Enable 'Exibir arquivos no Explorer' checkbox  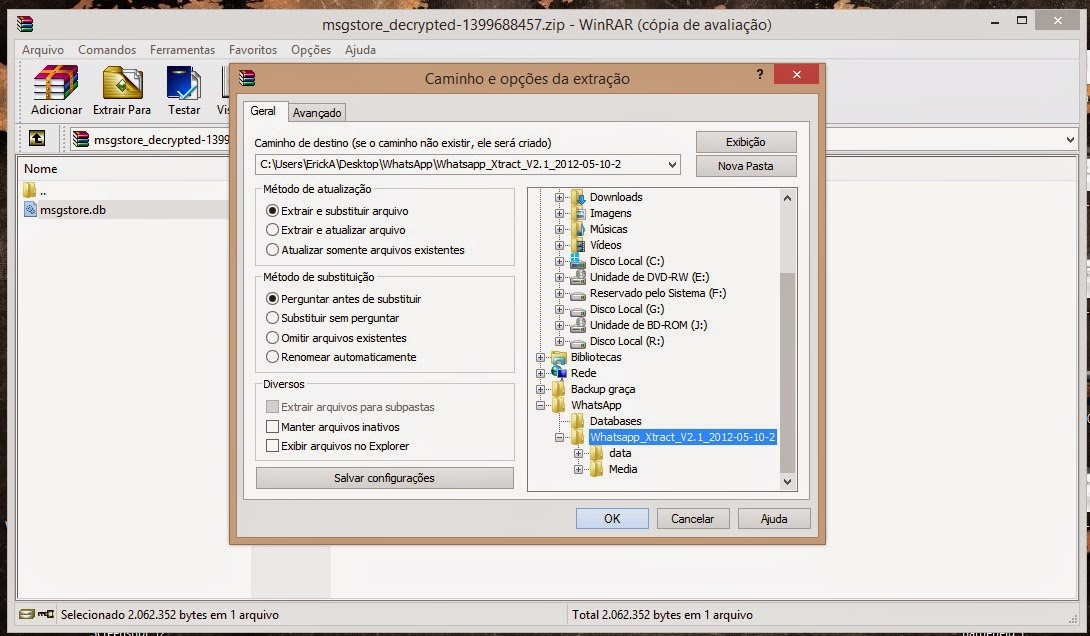[x=272, y=446]
